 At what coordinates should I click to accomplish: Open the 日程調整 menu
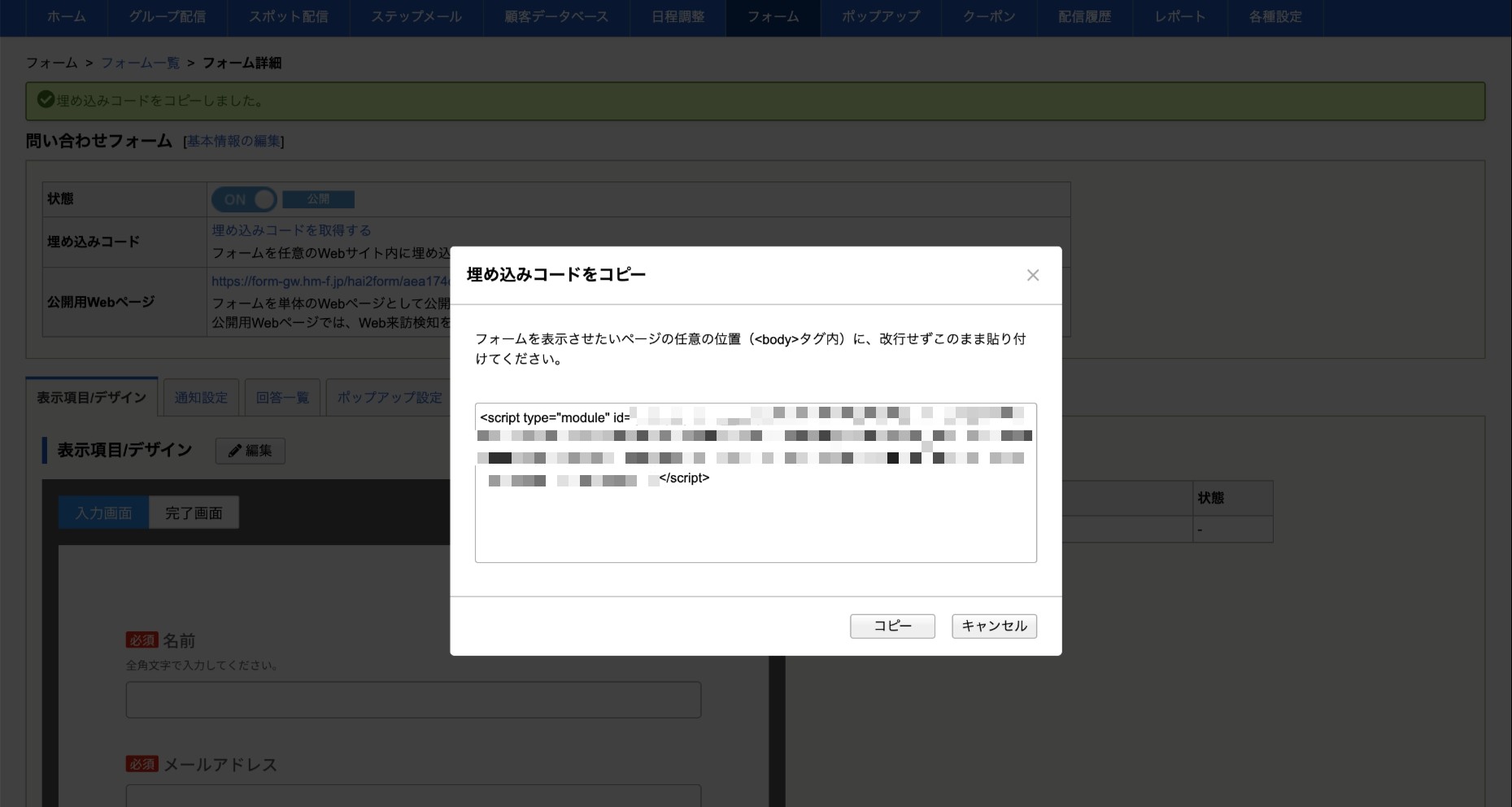[x=678, y=17]
